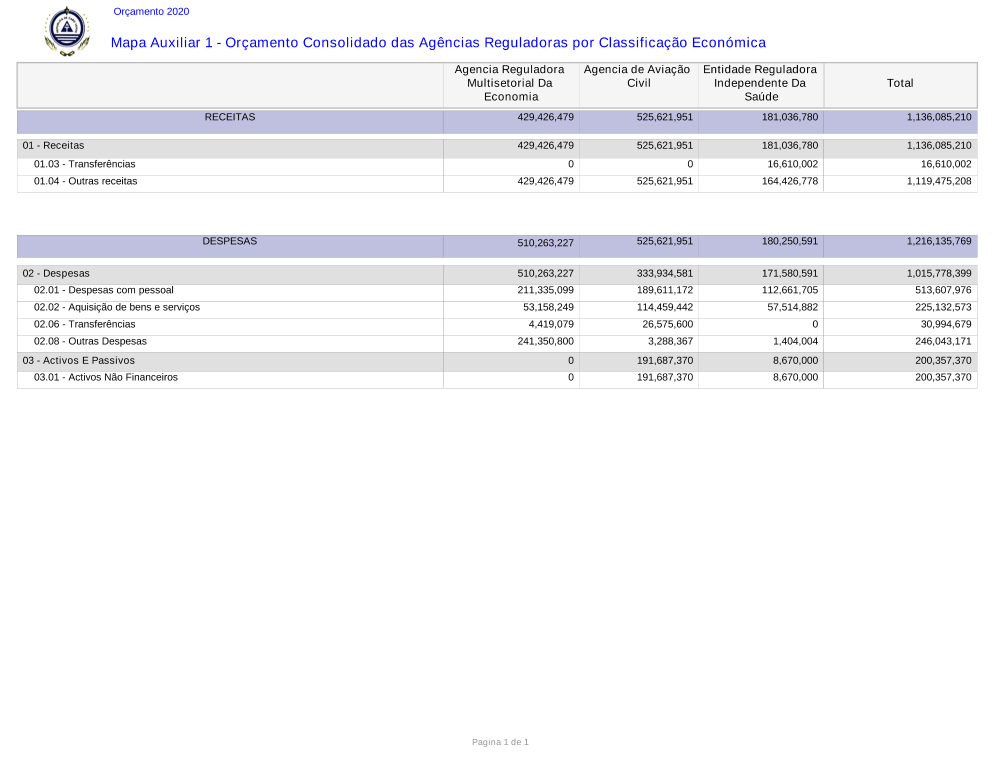1000x773 pixels.
Task: Select the Agencia de Aviação Civil column header
Action: click(x=637, y=76)
